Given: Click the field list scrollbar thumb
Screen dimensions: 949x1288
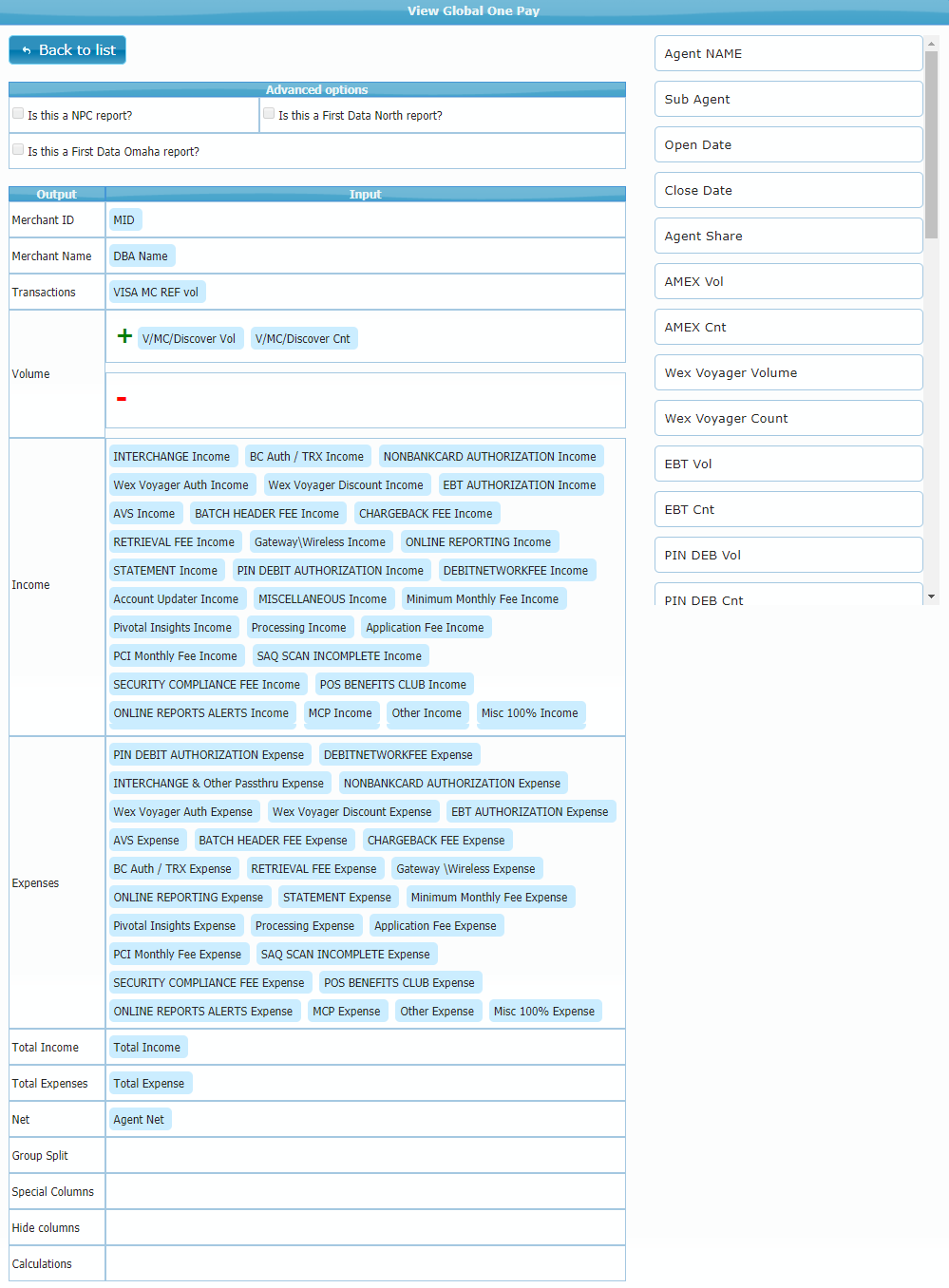Looking at the screenshot, I should point(931,142).
